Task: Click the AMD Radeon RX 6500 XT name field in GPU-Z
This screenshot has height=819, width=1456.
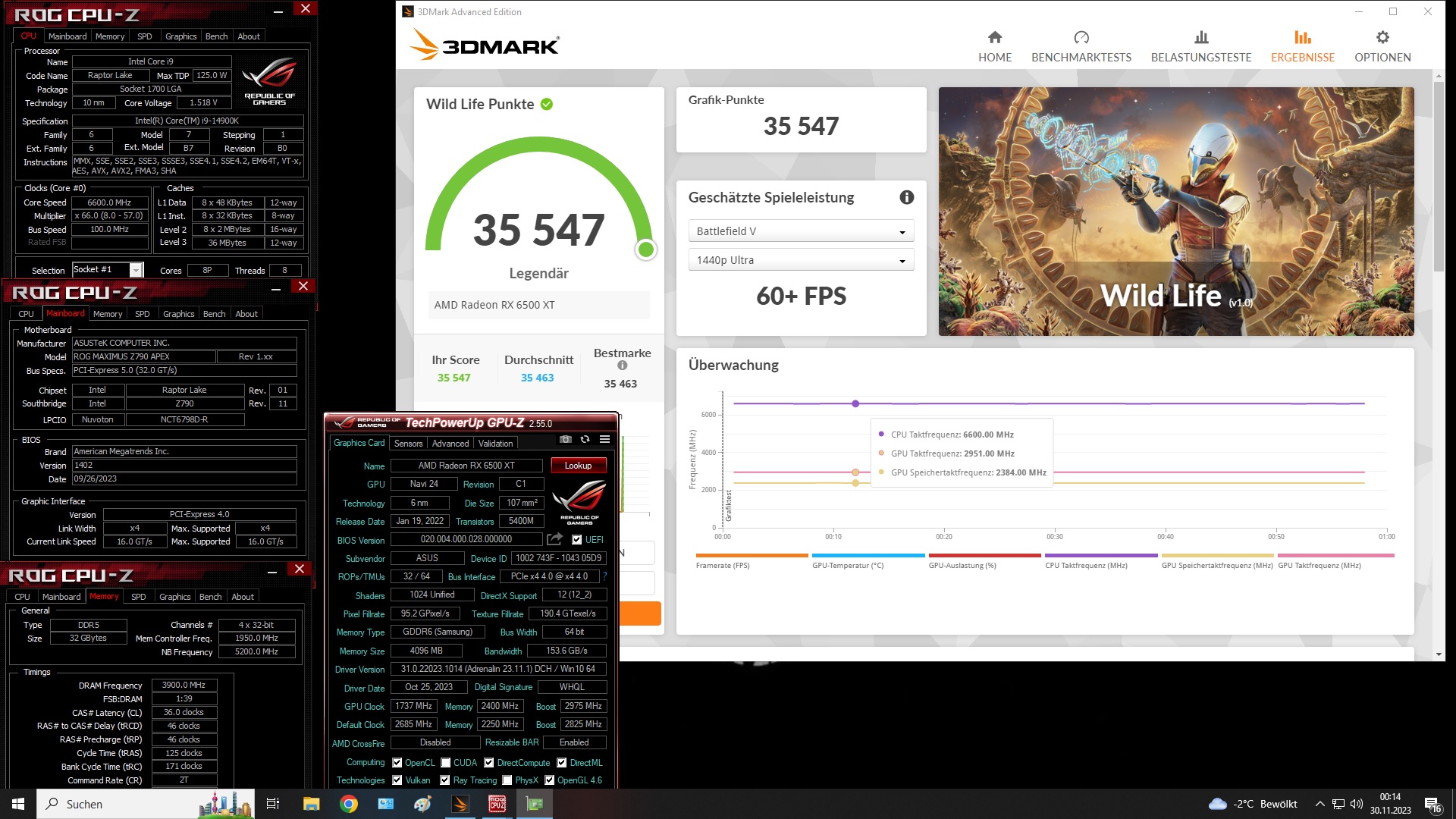Action: click(x=466, y=466)
